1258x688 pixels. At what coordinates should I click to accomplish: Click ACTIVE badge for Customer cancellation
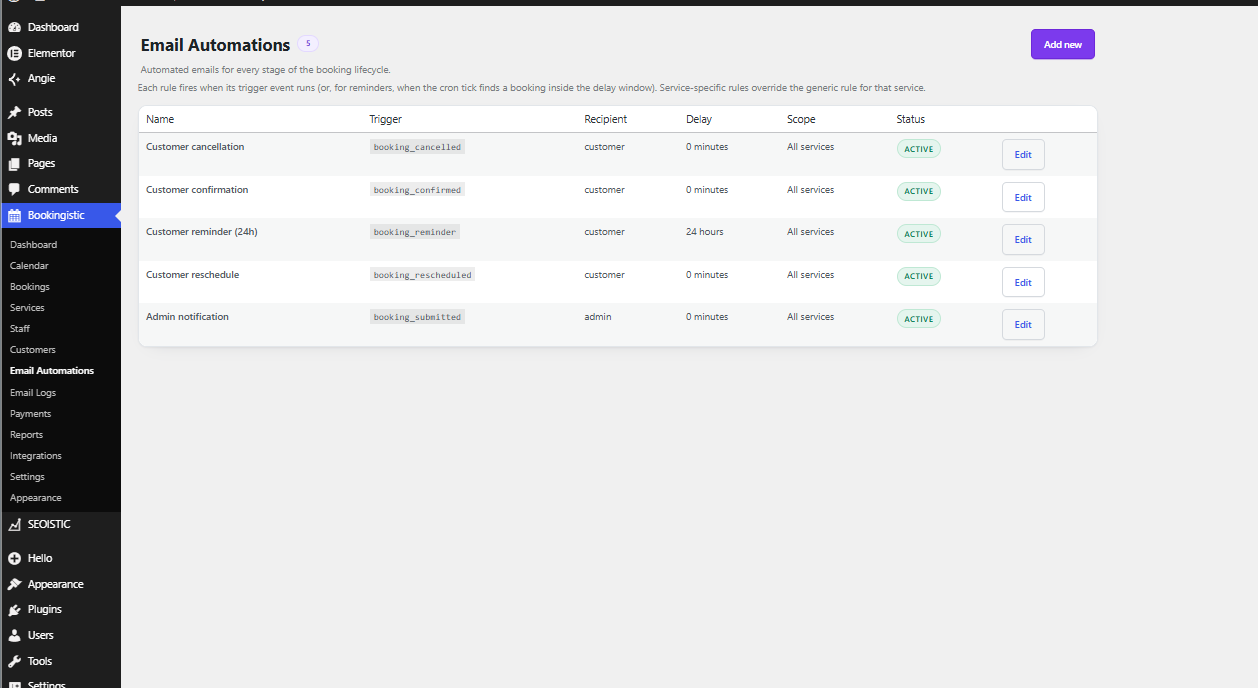click(919, 149)
